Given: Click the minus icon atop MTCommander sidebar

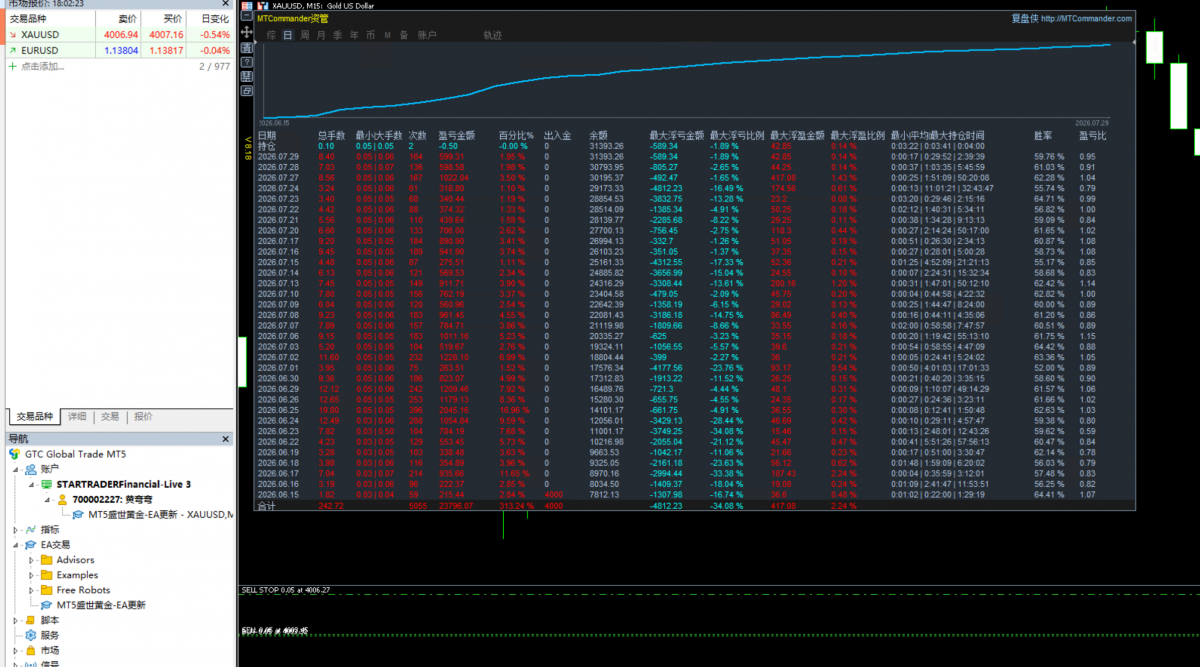Looking at the screenshot, I should tap(247, 16).
